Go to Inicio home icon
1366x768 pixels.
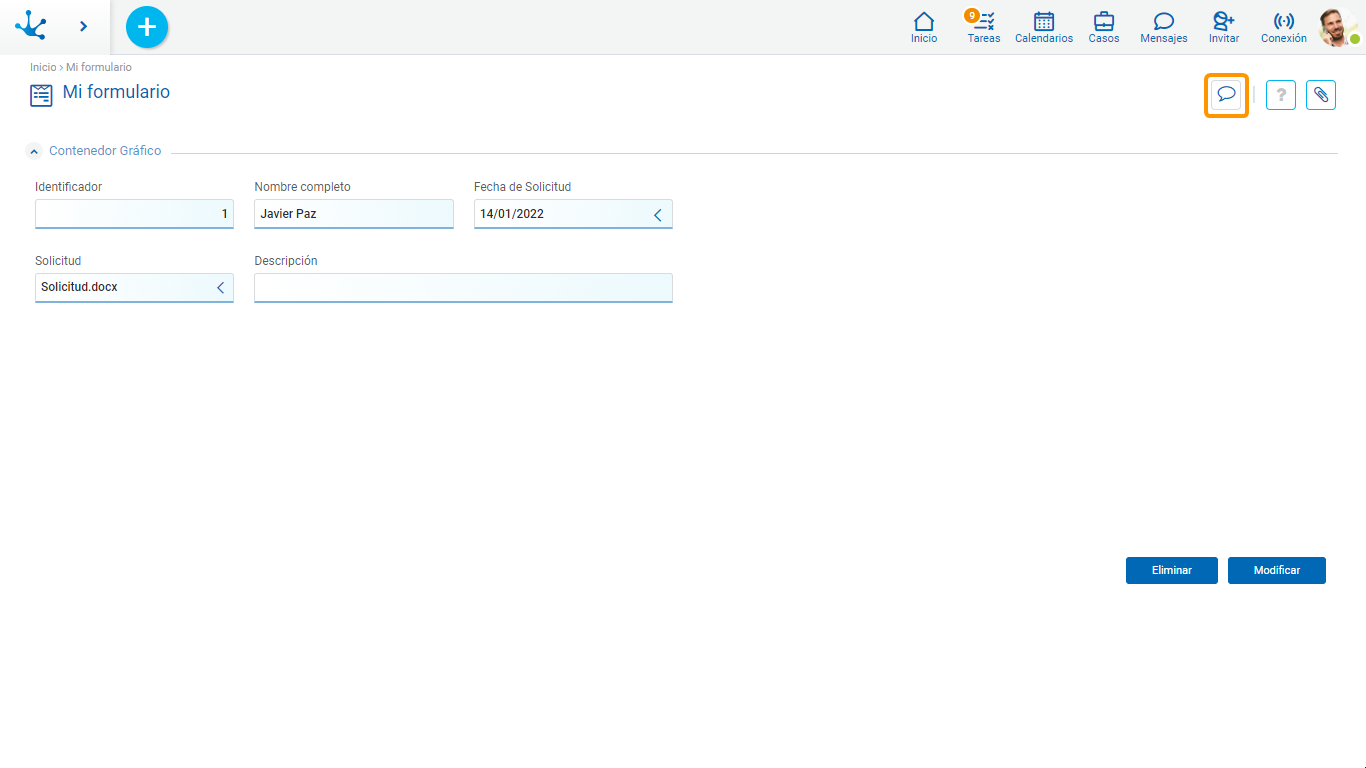click(x=924, y=27)
